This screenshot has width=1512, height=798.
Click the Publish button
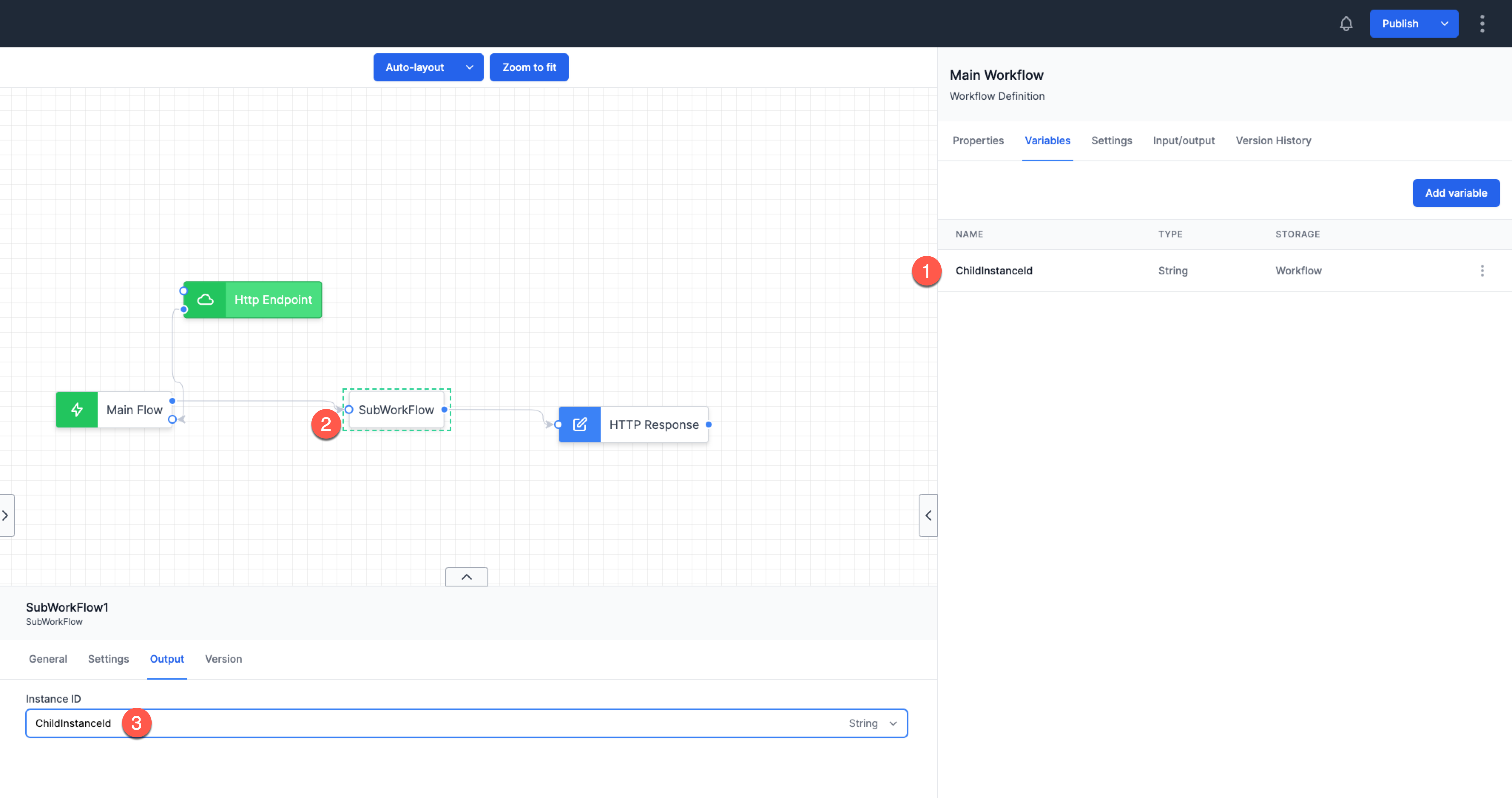[x=1400, y=23]
